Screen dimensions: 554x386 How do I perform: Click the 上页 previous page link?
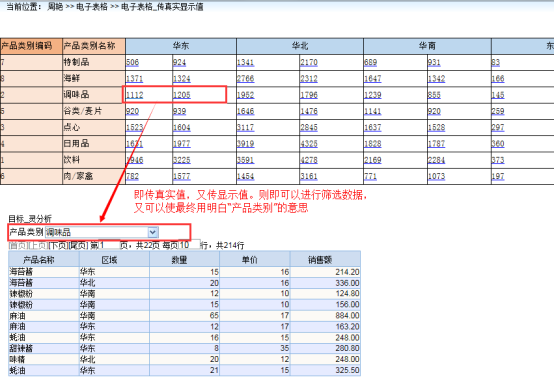point(38,245)
